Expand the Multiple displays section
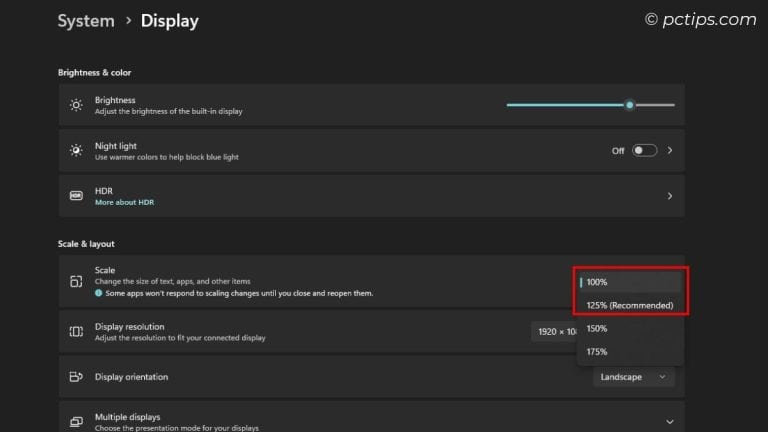This screenshot has height=432, width=768. click(669, 421)
